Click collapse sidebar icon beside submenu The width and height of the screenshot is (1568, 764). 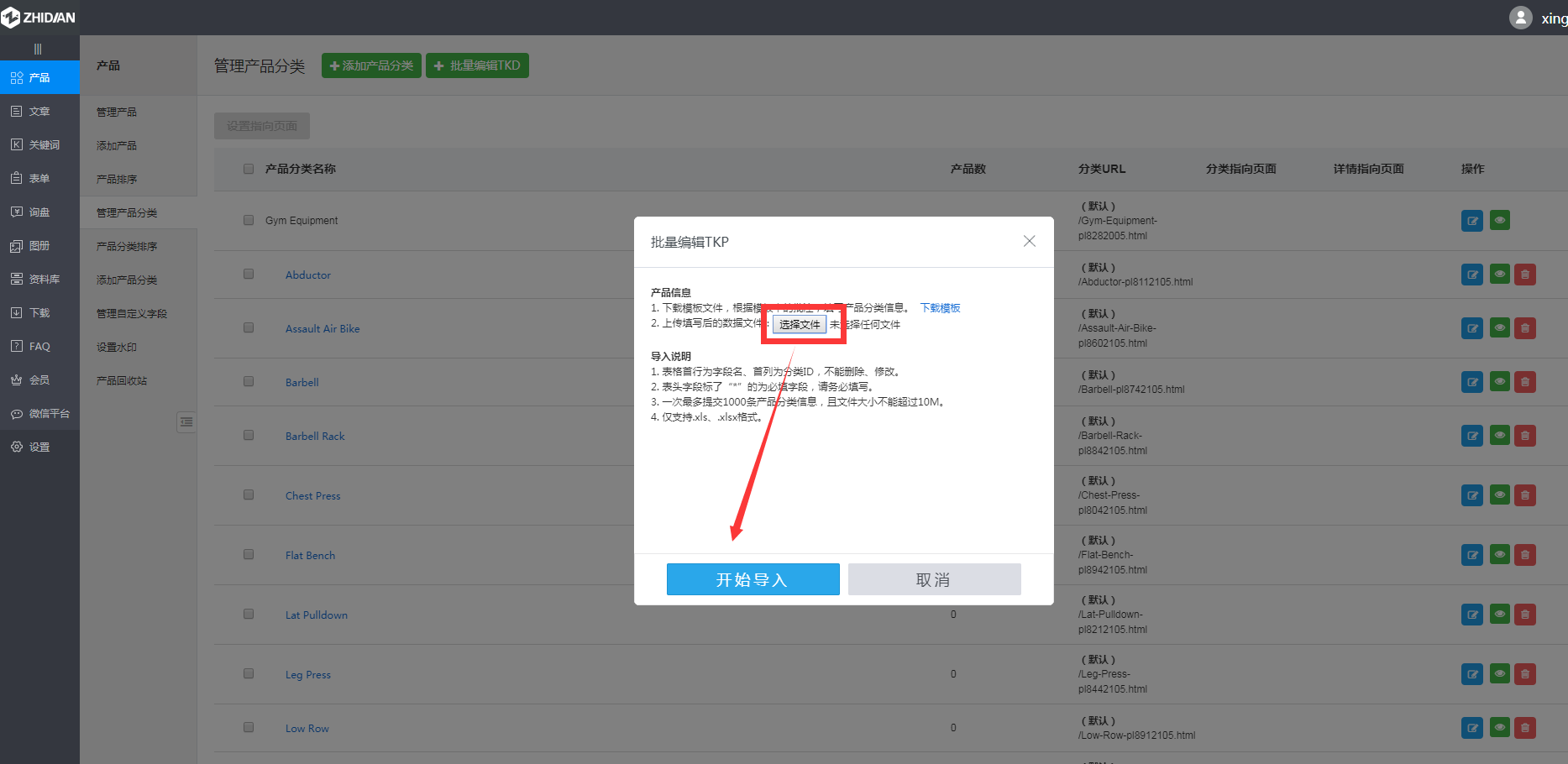[186, 421]
